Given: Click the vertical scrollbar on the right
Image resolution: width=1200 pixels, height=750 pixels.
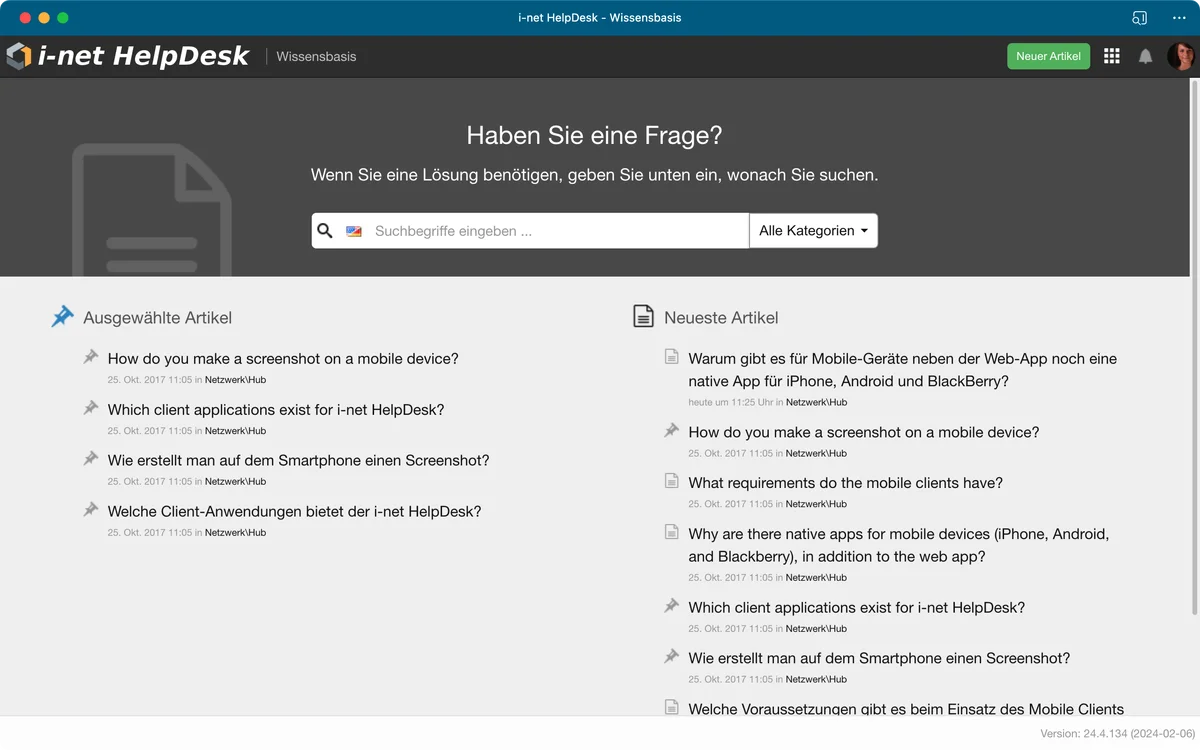Looking at the screenshot, I should [x=1194, y=350].
